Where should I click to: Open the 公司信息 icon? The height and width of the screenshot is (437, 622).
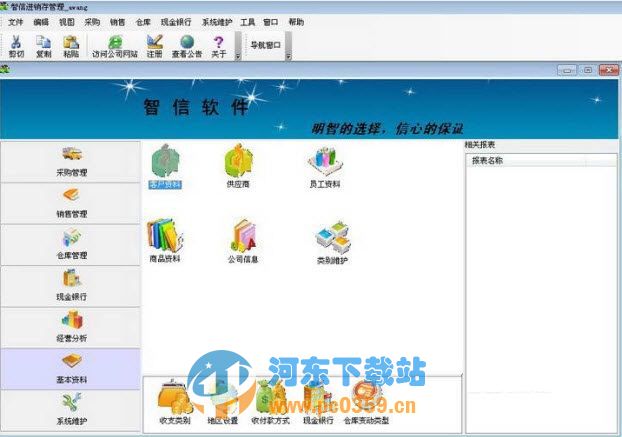tap(243, 241)
